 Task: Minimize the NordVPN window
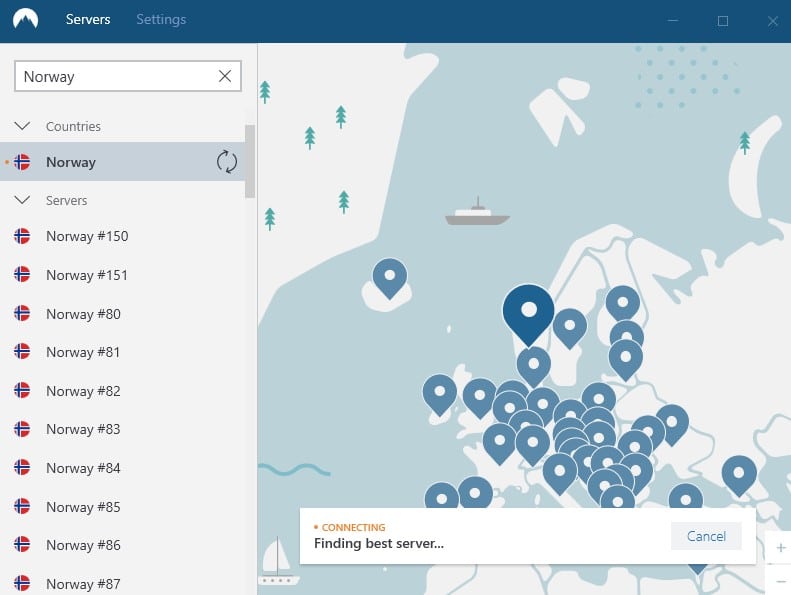coord(672,21)
